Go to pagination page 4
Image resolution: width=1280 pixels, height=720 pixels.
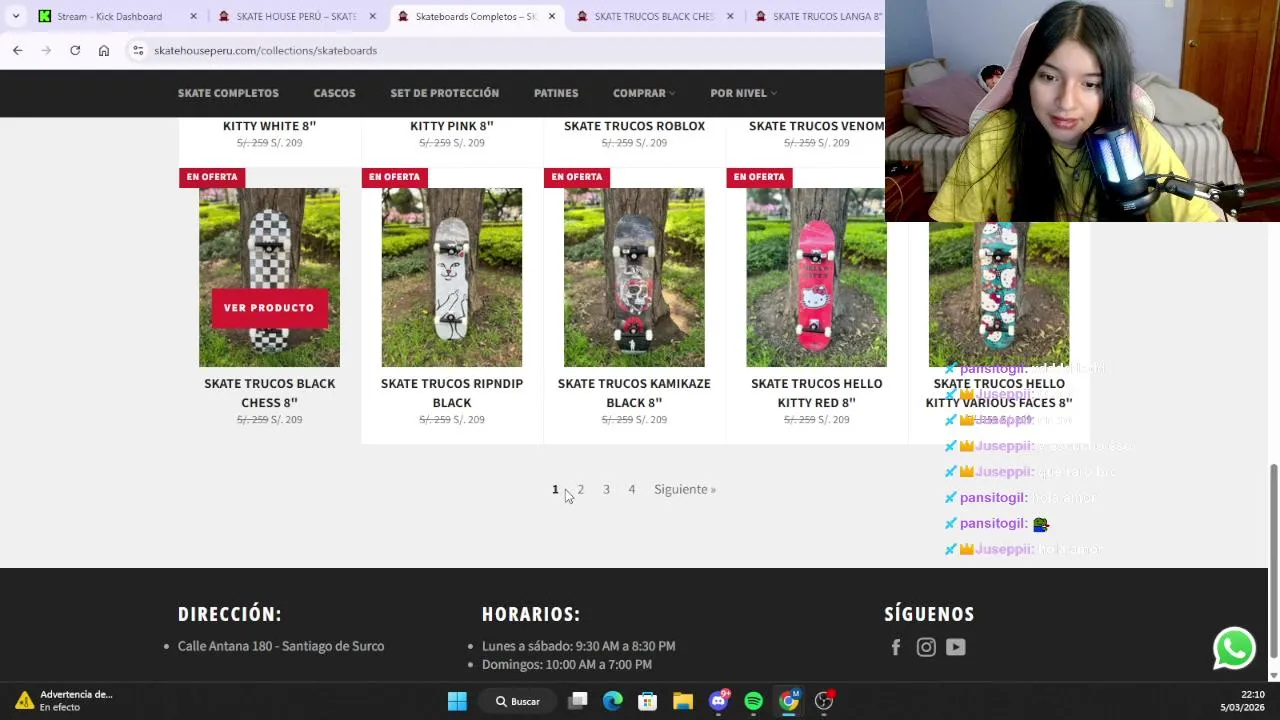pyautogui.click(x=631, y=489)
